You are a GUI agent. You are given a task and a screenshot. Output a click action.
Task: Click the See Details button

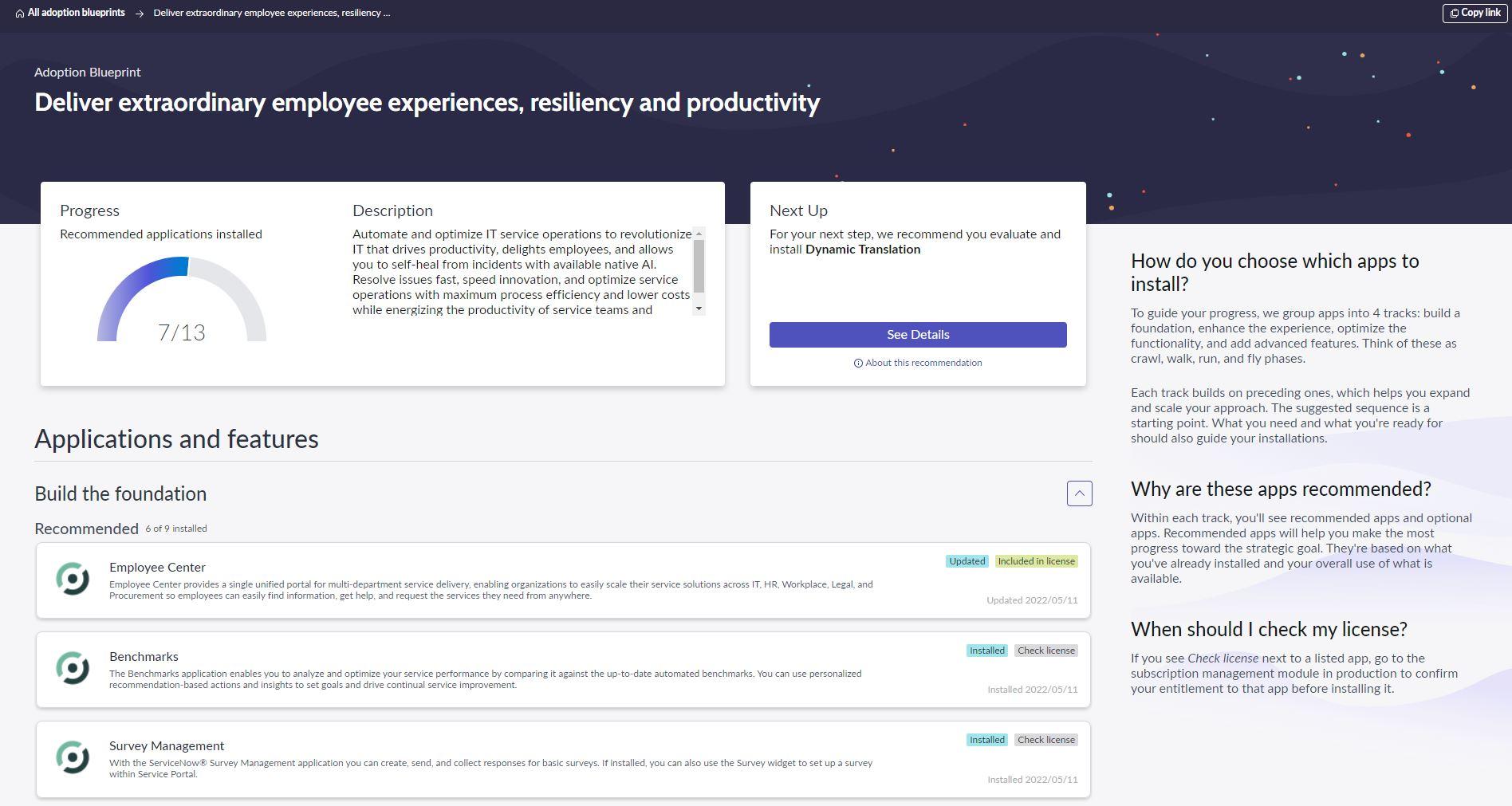(x=917, y=334)
